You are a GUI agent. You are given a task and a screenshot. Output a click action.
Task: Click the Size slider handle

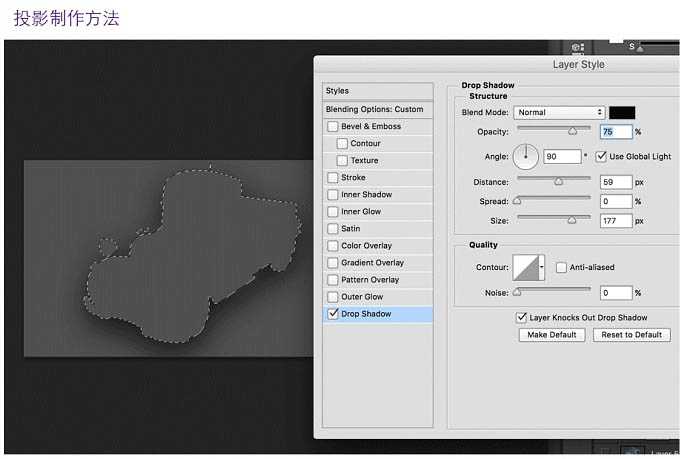coord(571,220)
